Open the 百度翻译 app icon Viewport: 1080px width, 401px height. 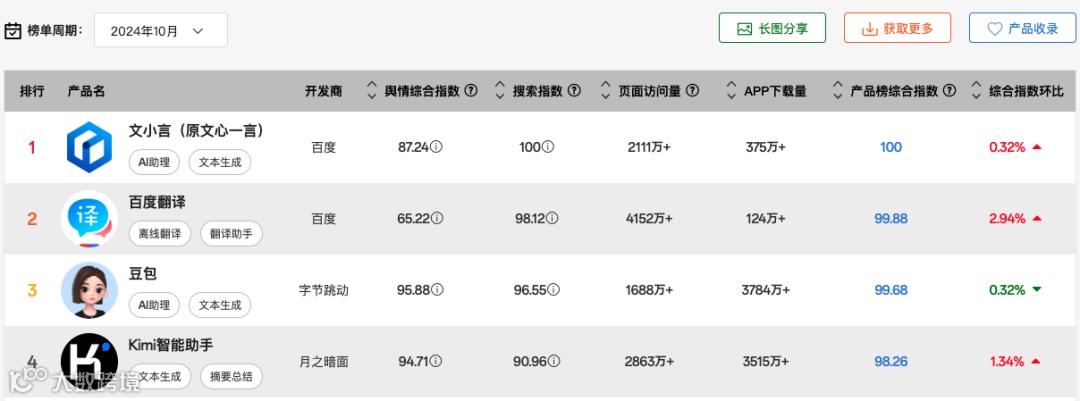(x=89, y=218)
